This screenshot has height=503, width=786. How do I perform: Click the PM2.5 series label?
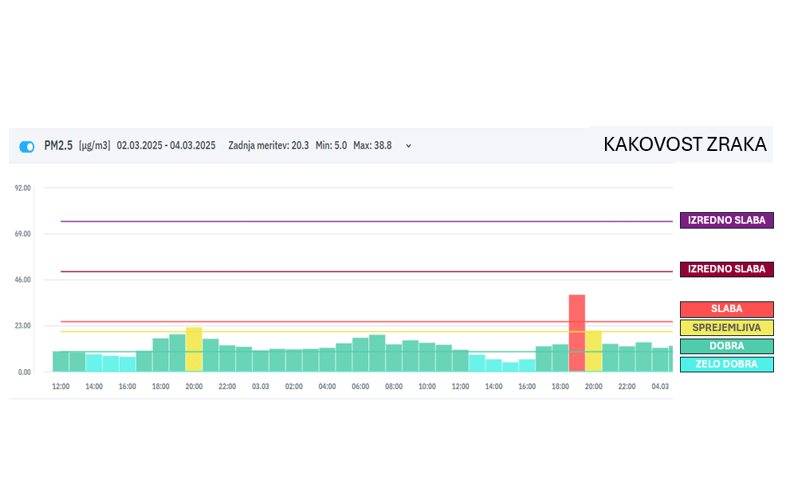tap(59, 146)
